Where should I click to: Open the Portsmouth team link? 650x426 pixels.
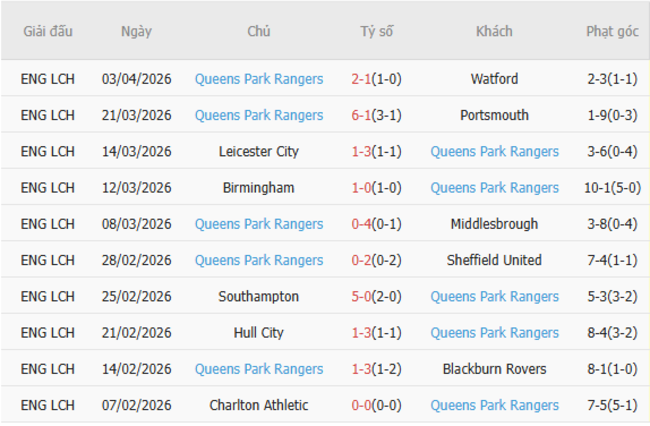(494, 115)
